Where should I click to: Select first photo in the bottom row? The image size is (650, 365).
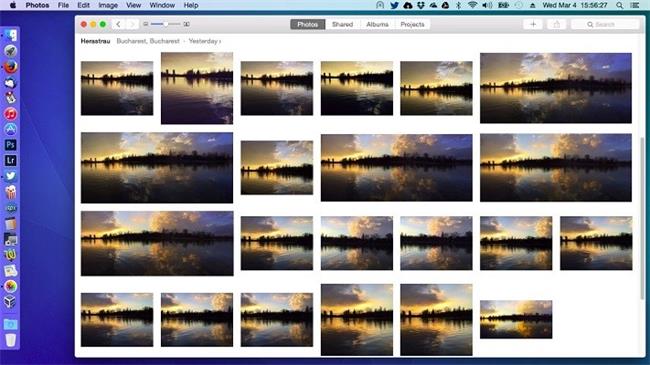tap(117, 320)
